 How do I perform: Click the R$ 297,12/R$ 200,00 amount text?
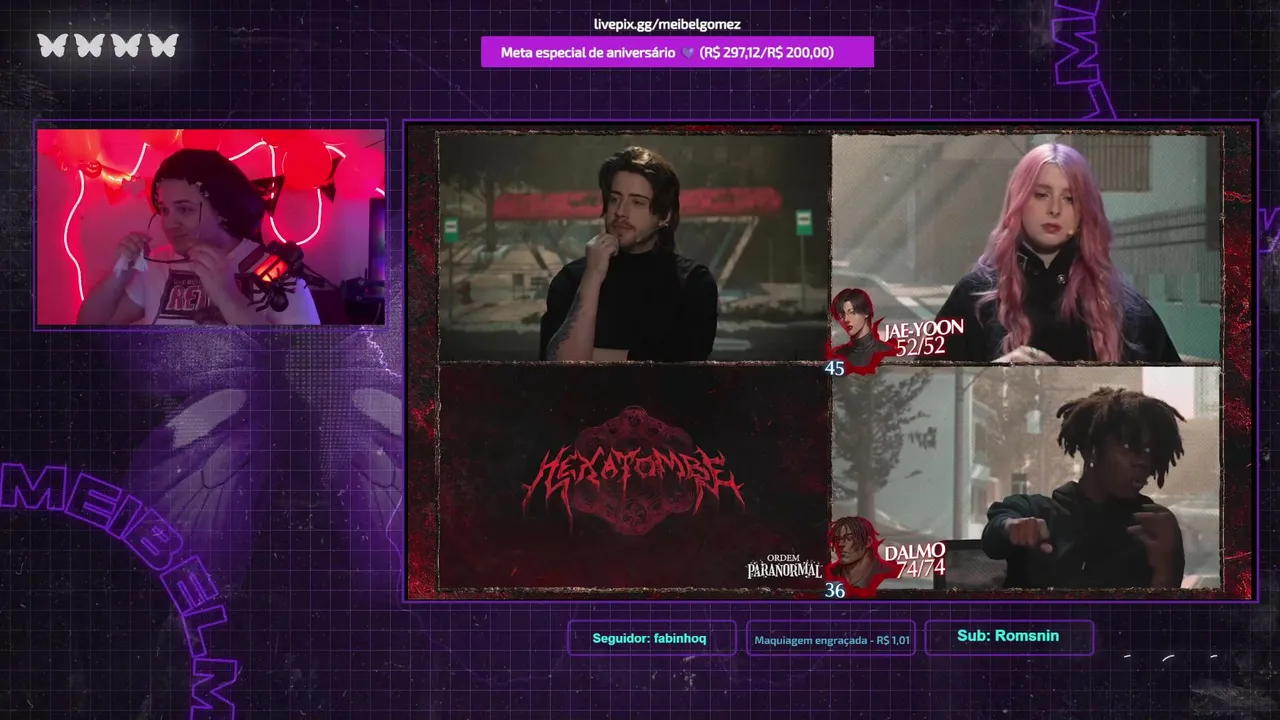[x=766, y=52]
